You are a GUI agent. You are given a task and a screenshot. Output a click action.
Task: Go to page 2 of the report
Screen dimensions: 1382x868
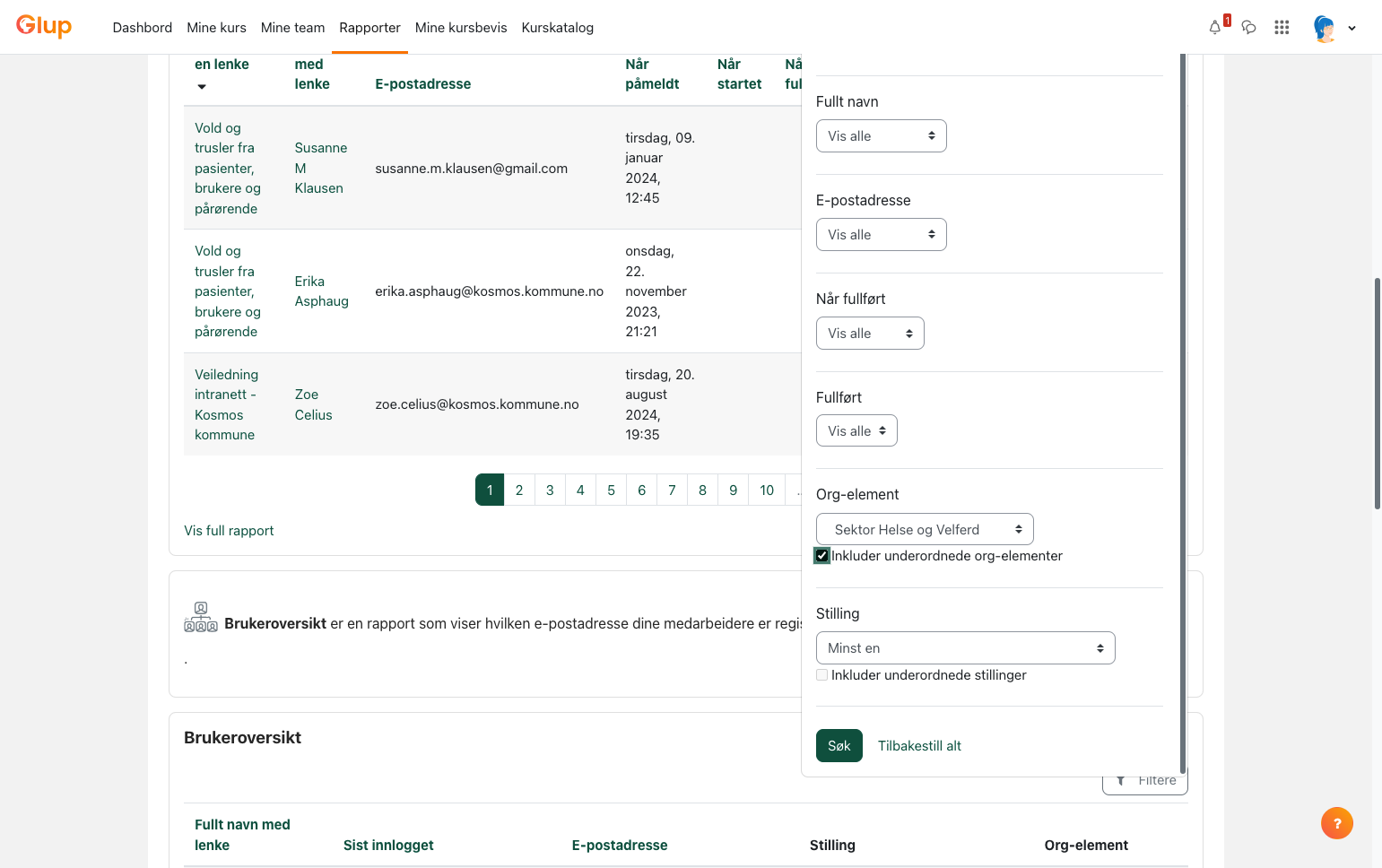click(x=519, y=490)
